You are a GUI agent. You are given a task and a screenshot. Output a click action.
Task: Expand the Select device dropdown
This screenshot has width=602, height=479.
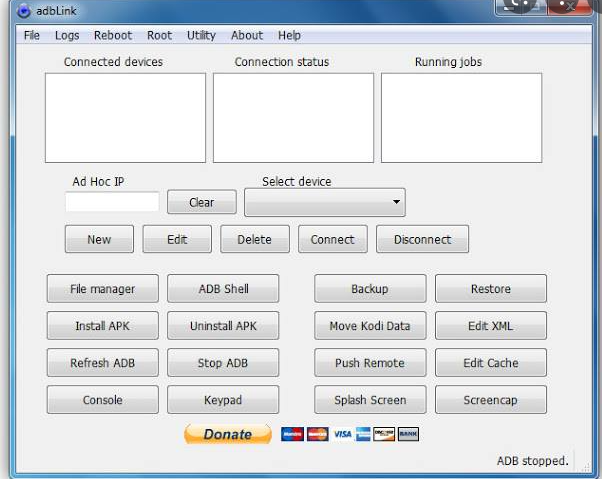coord(325,202)
